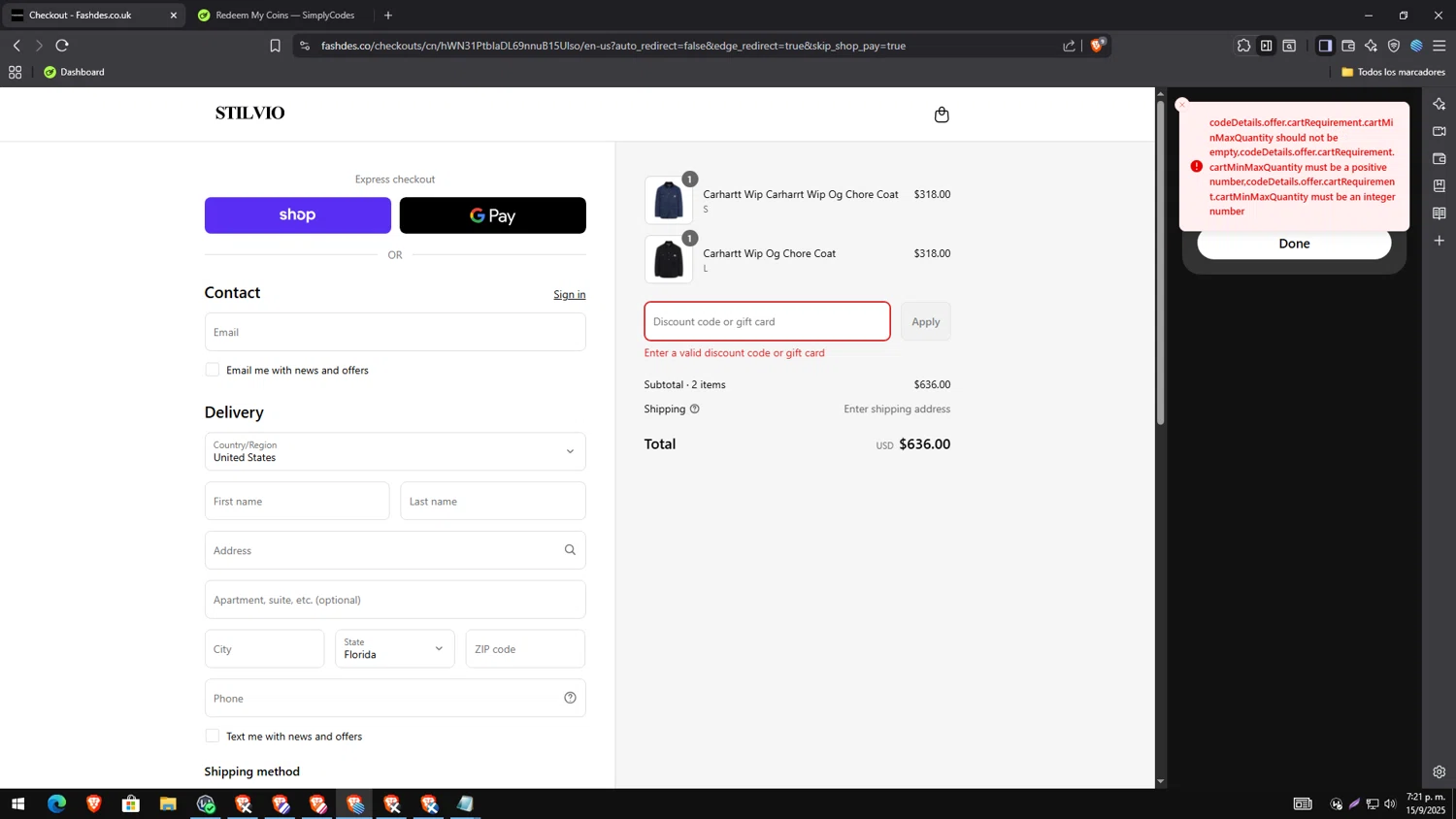Click the STILVIO store logo
The width and height of the screenshot is (1456, 819).
pos(249,113)
